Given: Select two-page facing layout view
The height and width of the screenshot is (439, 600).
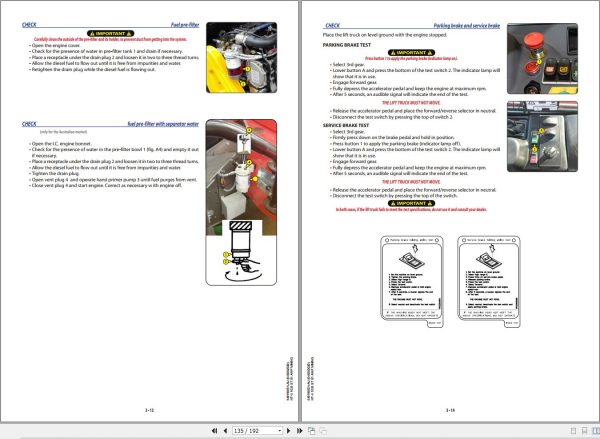Looking at the screenshot, I should 596,431.
